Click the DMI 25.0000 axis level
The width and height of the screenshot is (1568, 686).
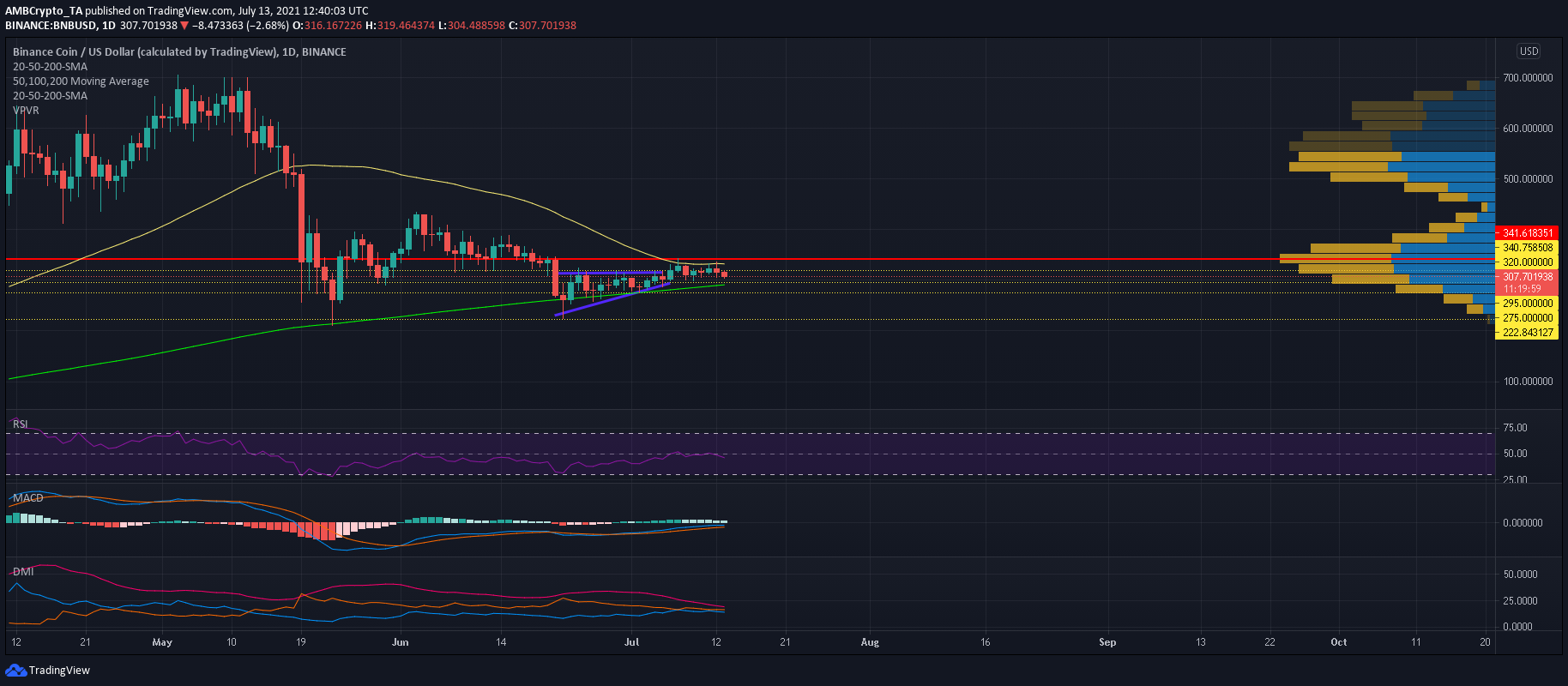click(1520, 601)
